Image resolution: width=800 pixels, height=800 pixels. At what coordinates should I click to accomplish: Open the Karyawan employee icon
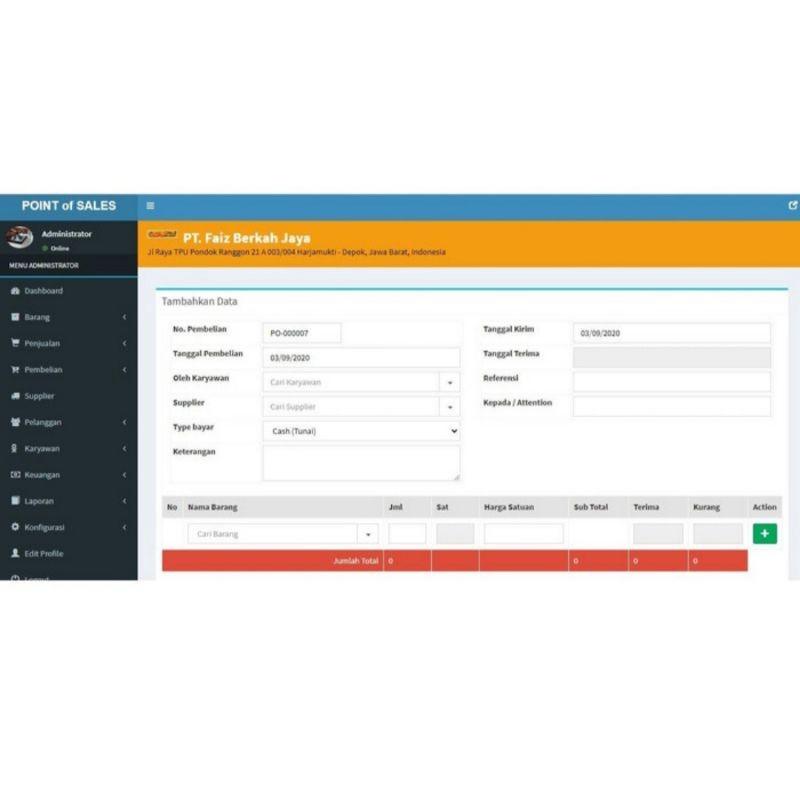click(x=13, y=448)
